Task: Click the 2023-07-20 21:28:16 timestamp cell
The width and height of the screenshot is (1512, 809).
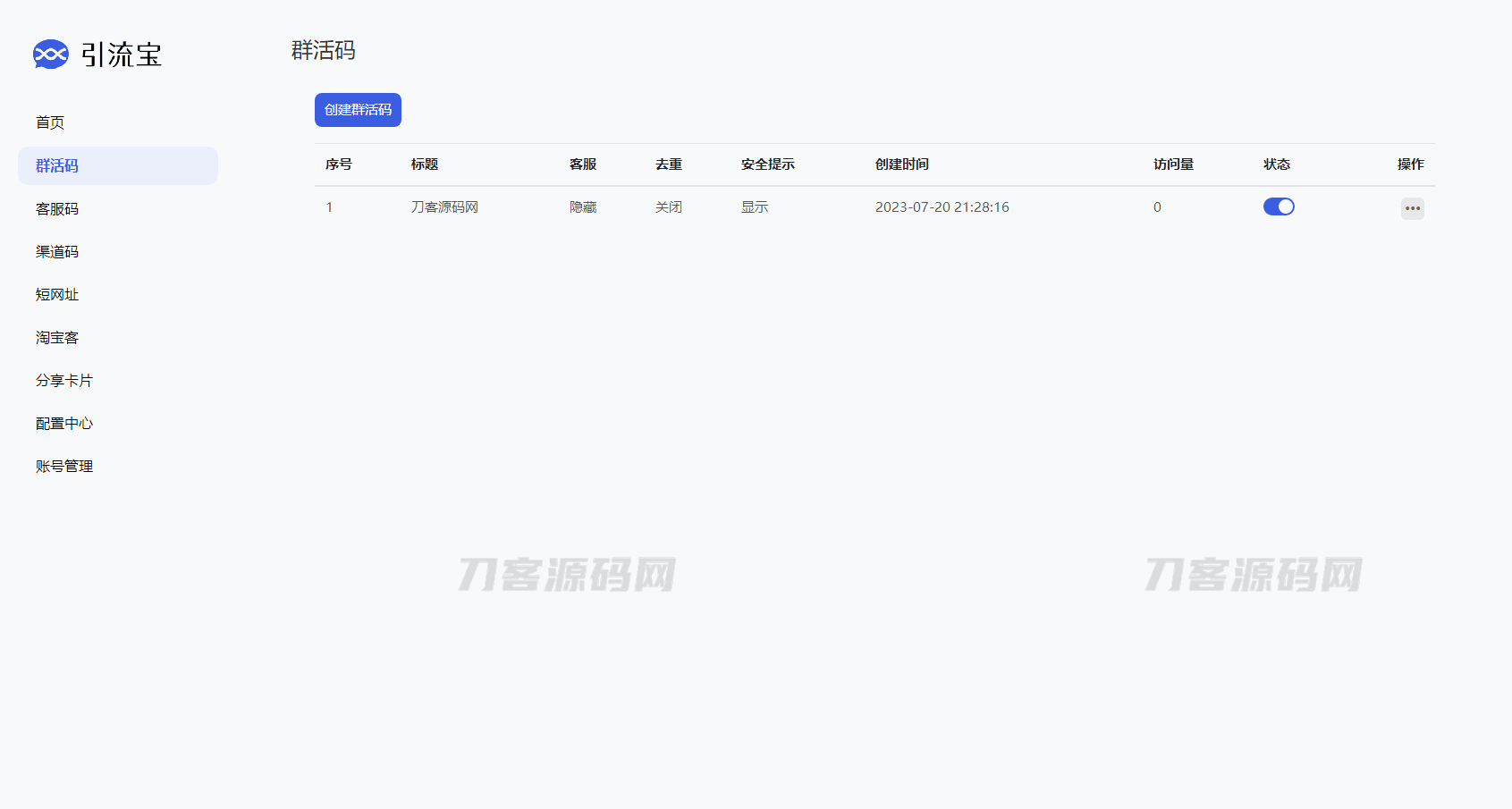Action: click(x=942, y=207)
